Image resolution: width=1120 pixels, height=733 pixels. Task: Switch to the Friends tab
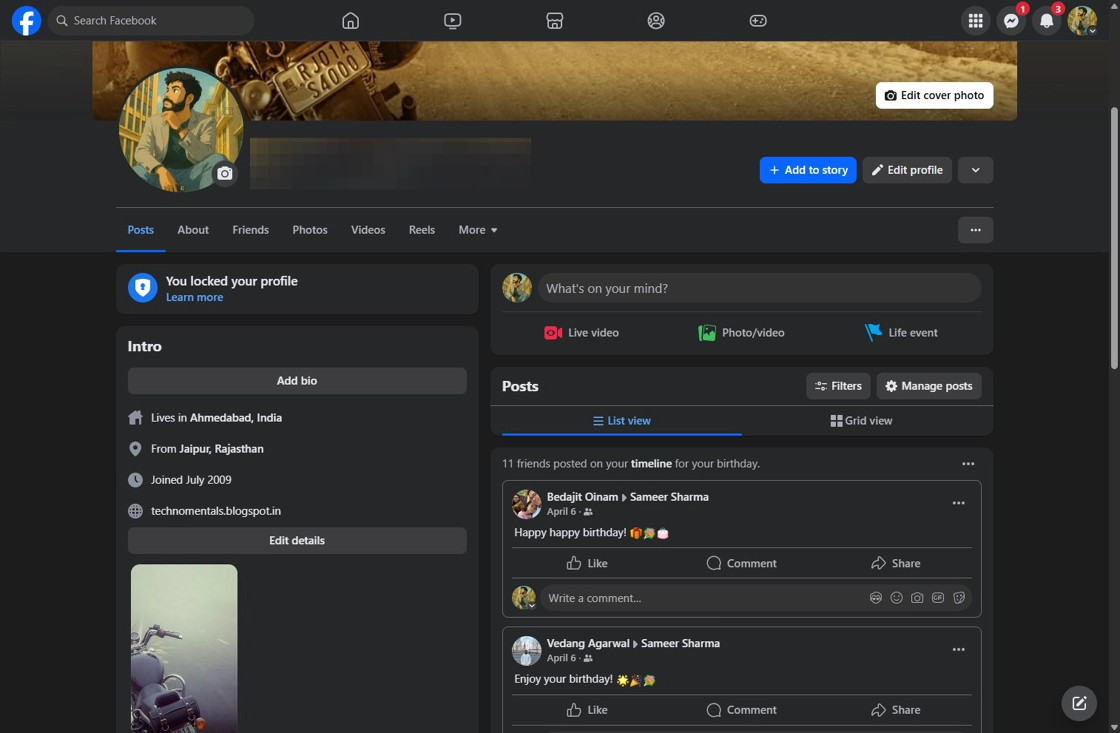251,230
